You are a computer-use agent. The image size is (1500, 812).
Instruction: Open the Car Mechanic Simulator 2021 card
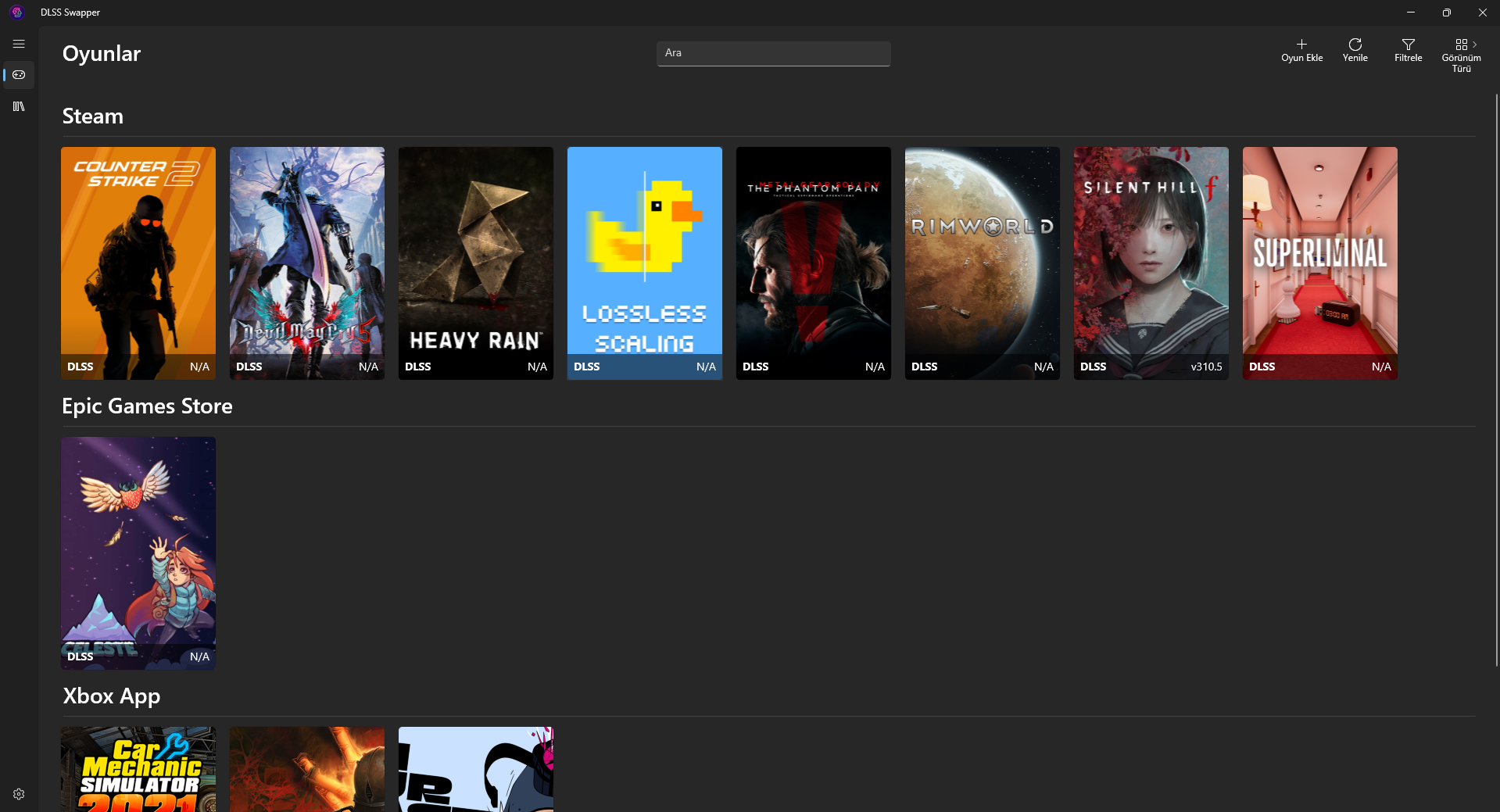[138, 769]
